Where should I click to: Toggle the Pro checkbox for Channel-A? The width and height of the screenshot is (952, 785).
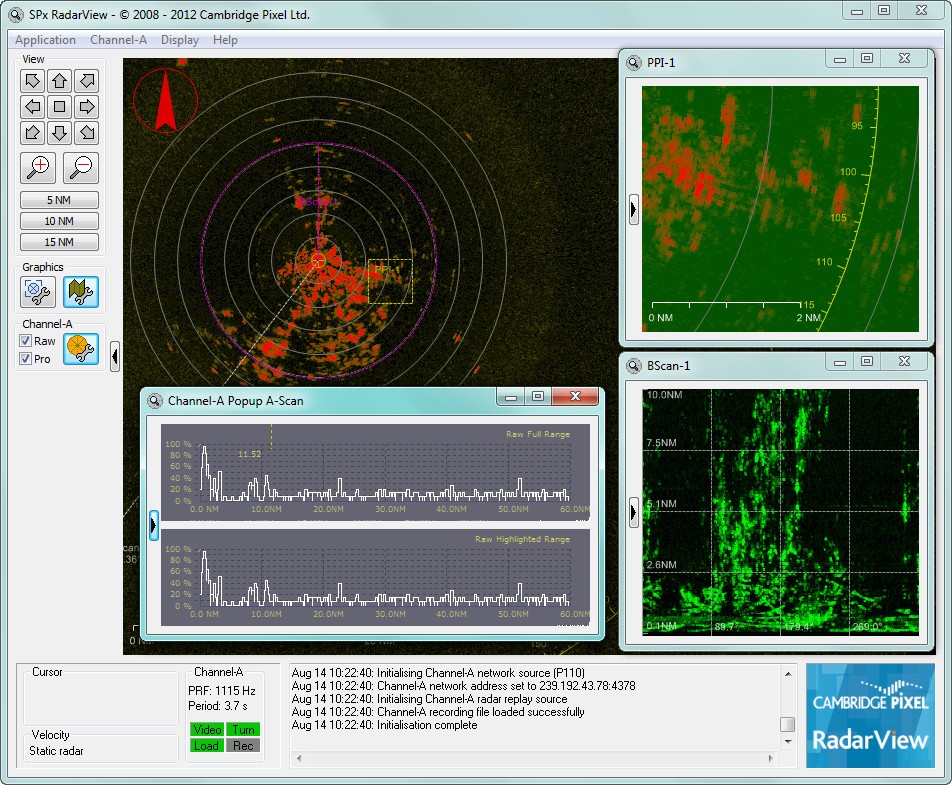click(25, 359)
